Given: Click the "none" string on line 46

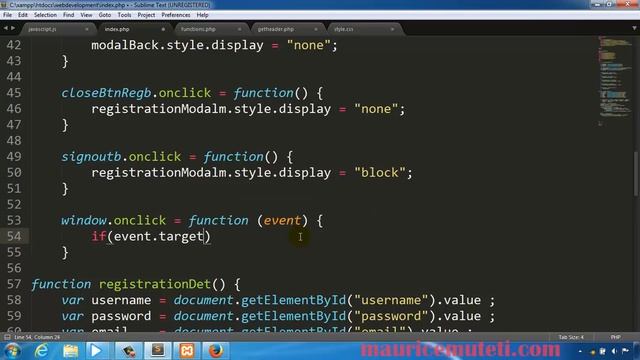Looking at the screenshot, I should click(376, 109).
